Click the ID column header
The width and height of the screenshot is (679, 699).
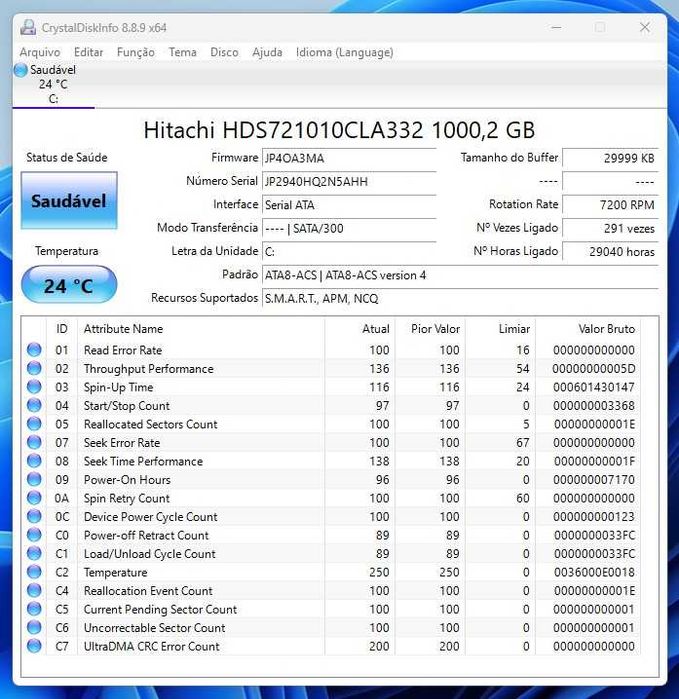62,329
